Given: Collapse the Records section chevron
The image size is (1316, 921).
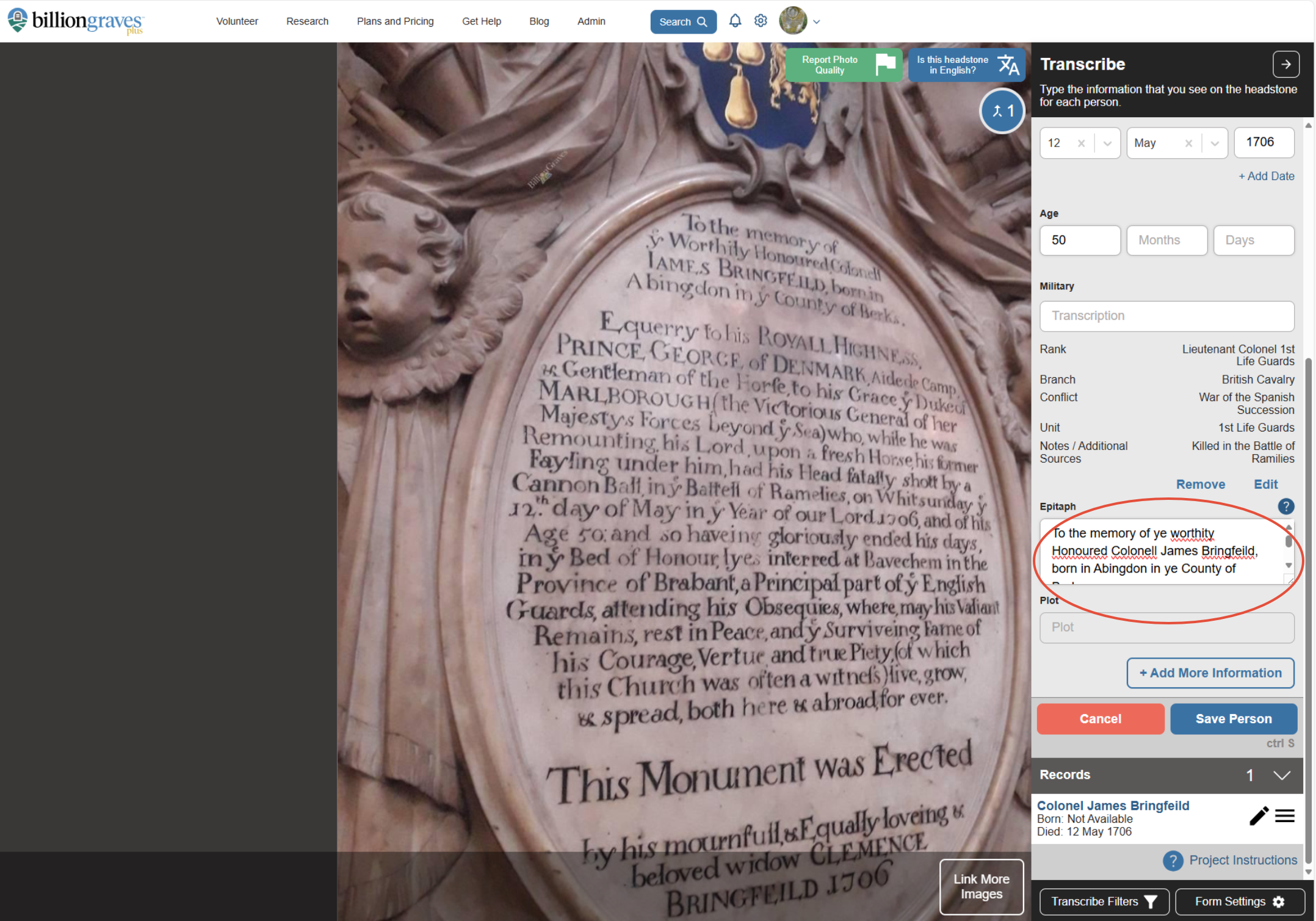Looking at the screenshot, I should pos(1282,775).
